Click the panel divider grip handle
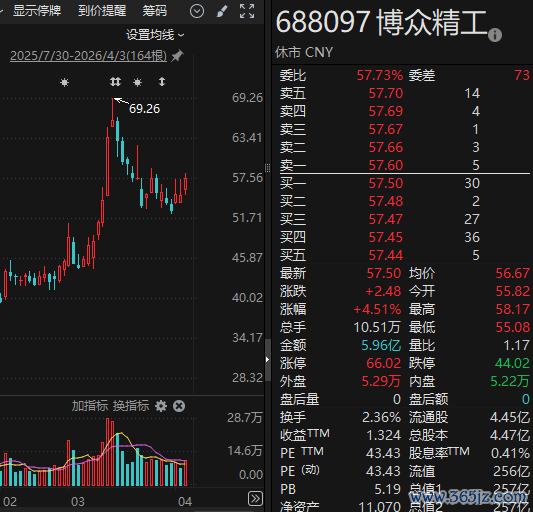The width and height of the screenshot is (533, 512). click(268, 168)
